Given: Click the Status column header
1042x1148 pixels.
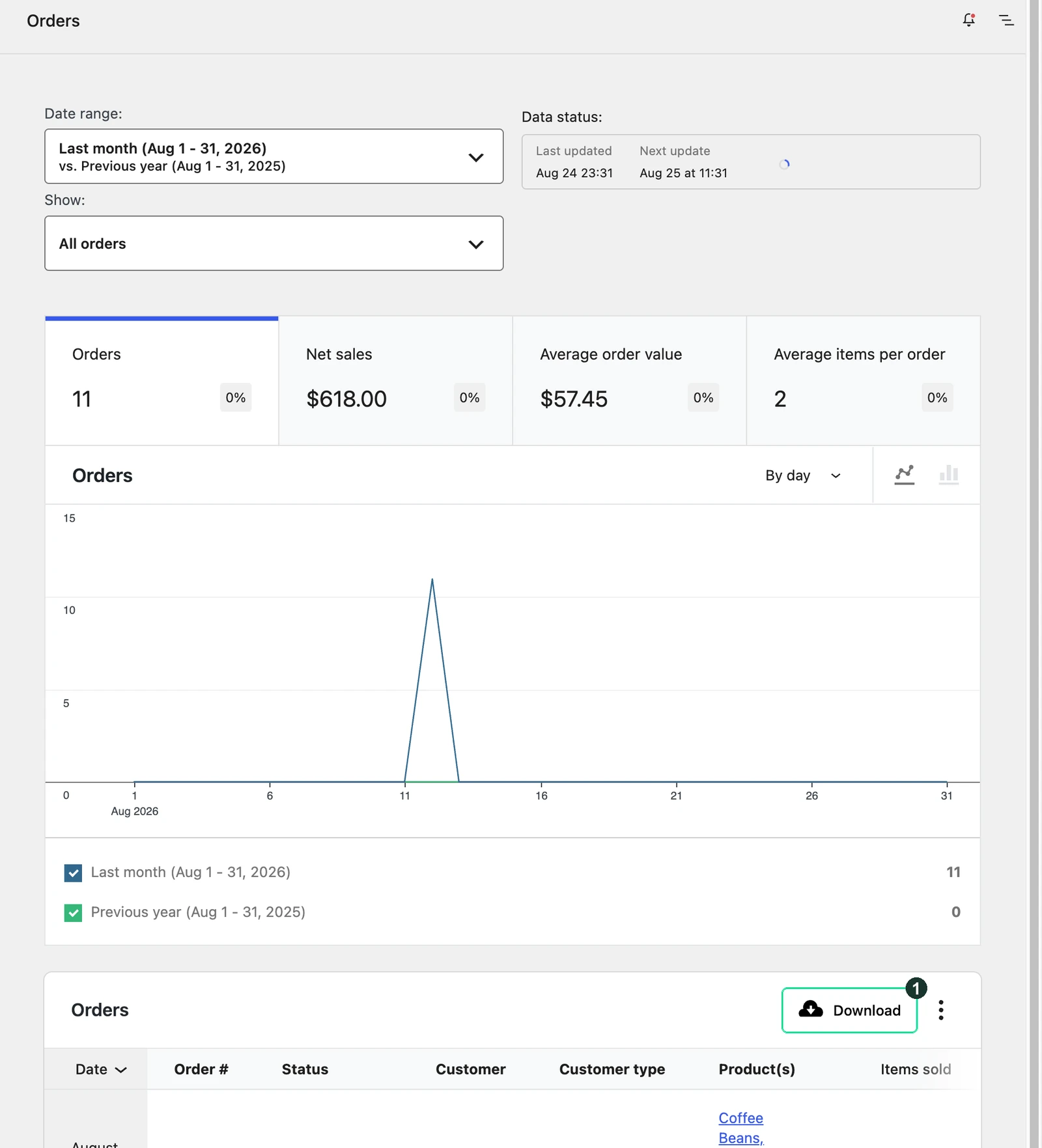Looking at the screenshot, I should tap(305, 1069).
